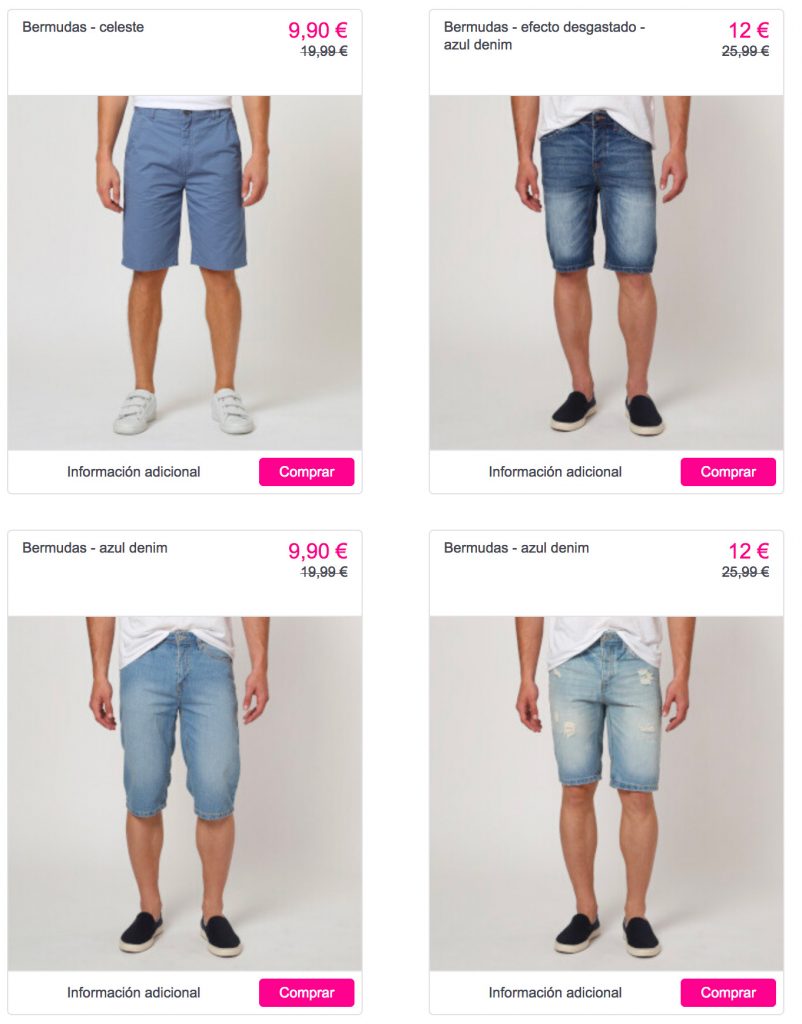Buy the bottom-left azul denim Bermudas
Image resolution: width=802 pixels, height=1024 pixels.
coord(306,993)
